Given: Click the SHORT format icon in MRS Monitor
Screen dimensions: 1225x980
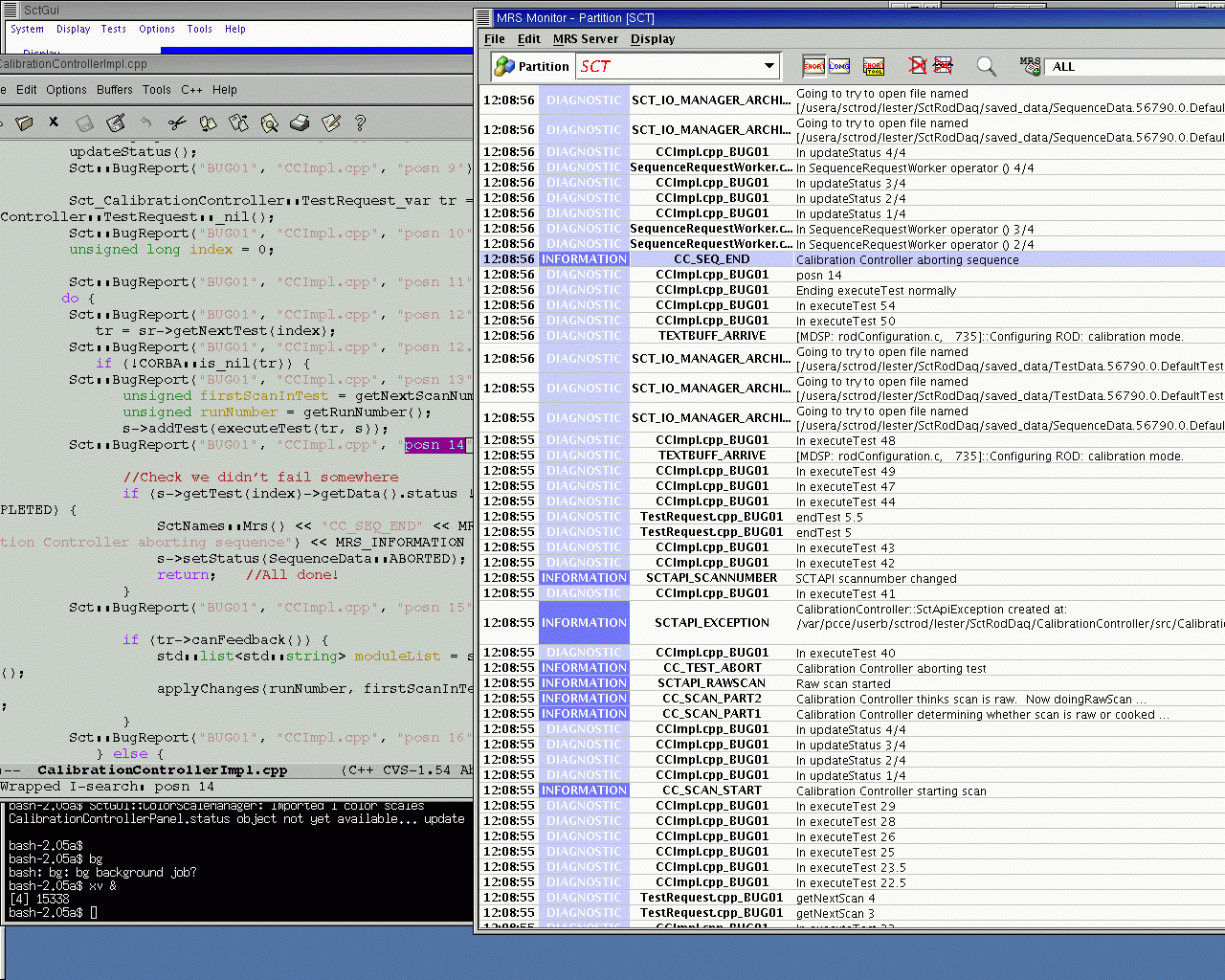Looking at the screenshot, I should (x=813, y=65).
